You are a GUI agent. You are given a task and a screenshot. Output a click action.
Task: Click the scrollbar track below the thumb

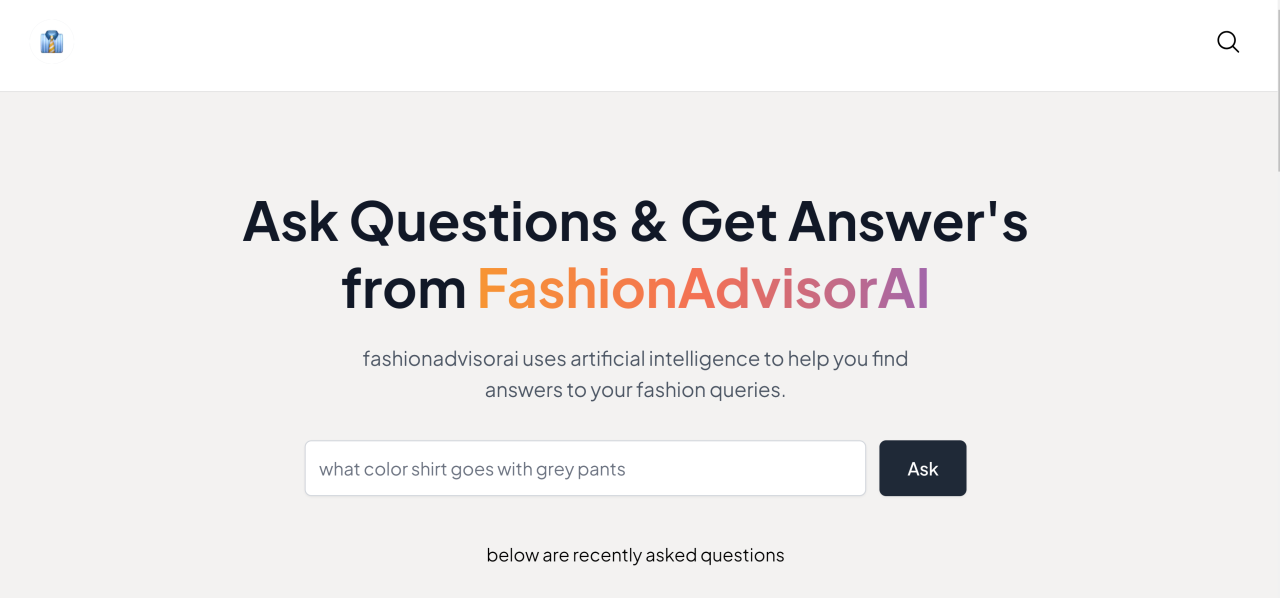coord(1276,400)
